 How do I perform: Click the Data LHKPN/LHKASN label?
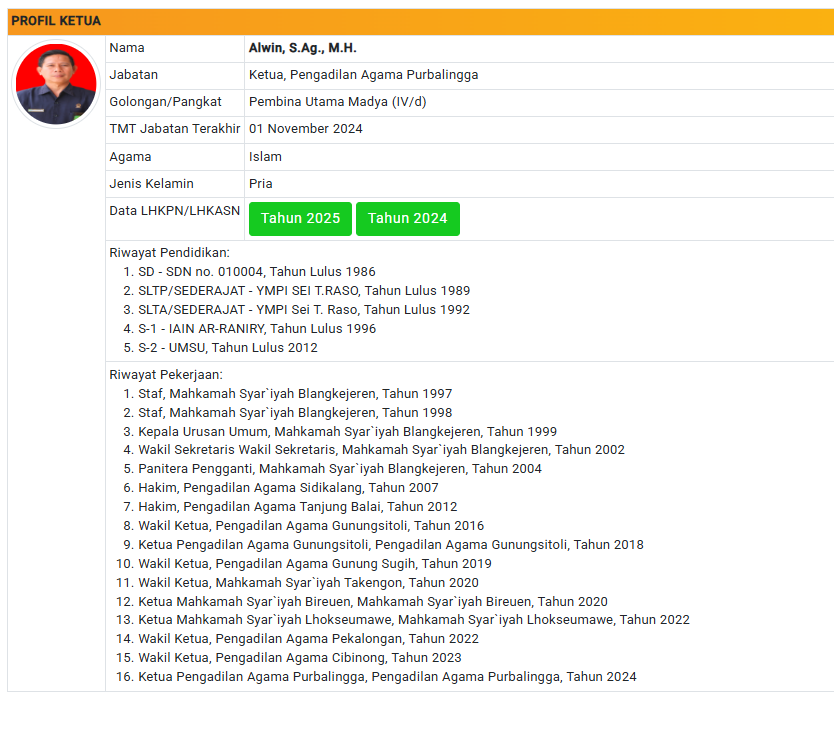coord(174,210)
